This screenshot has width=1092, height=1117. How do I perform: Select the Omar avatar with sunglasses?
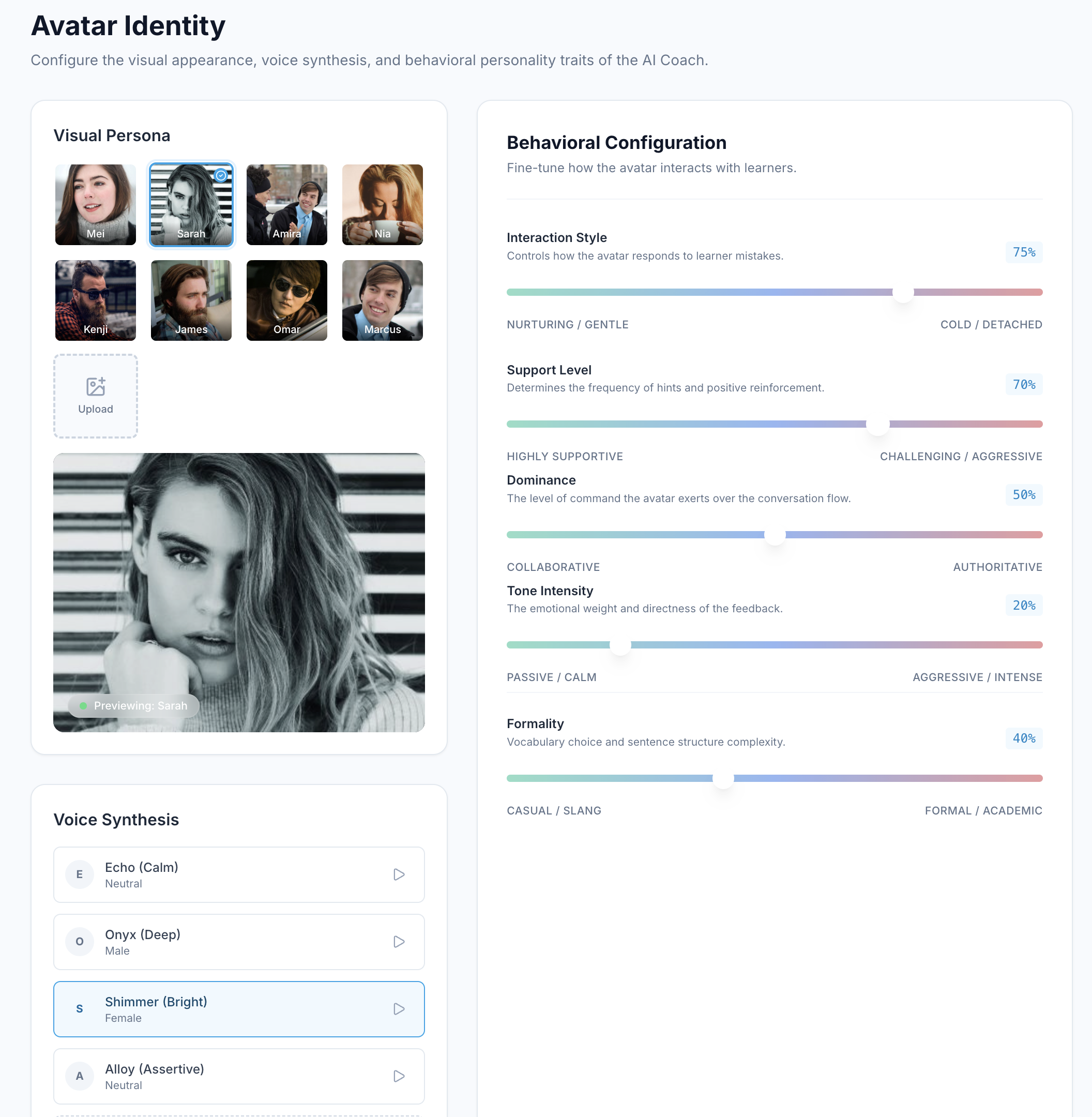pos(287,300)
